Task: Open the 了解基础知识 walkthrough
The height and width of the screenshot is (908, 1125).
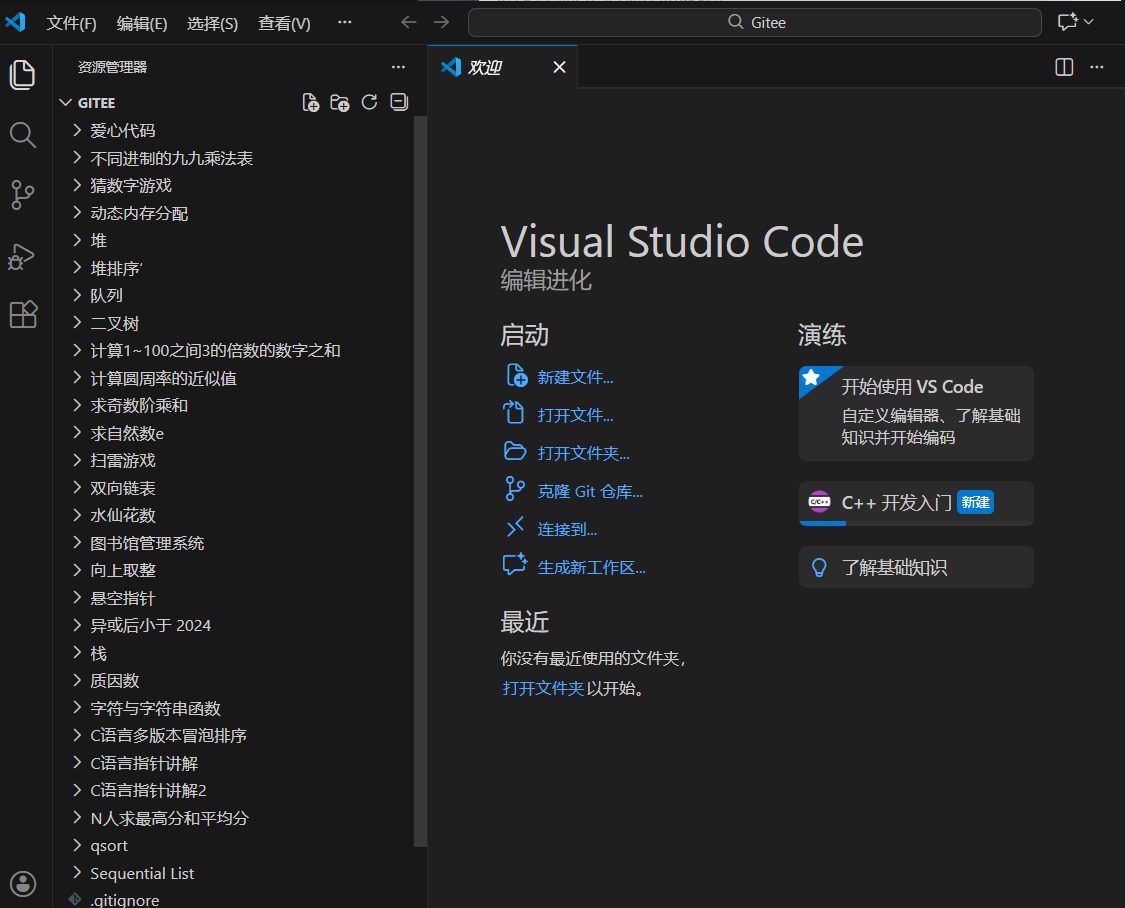Action: 916,567
